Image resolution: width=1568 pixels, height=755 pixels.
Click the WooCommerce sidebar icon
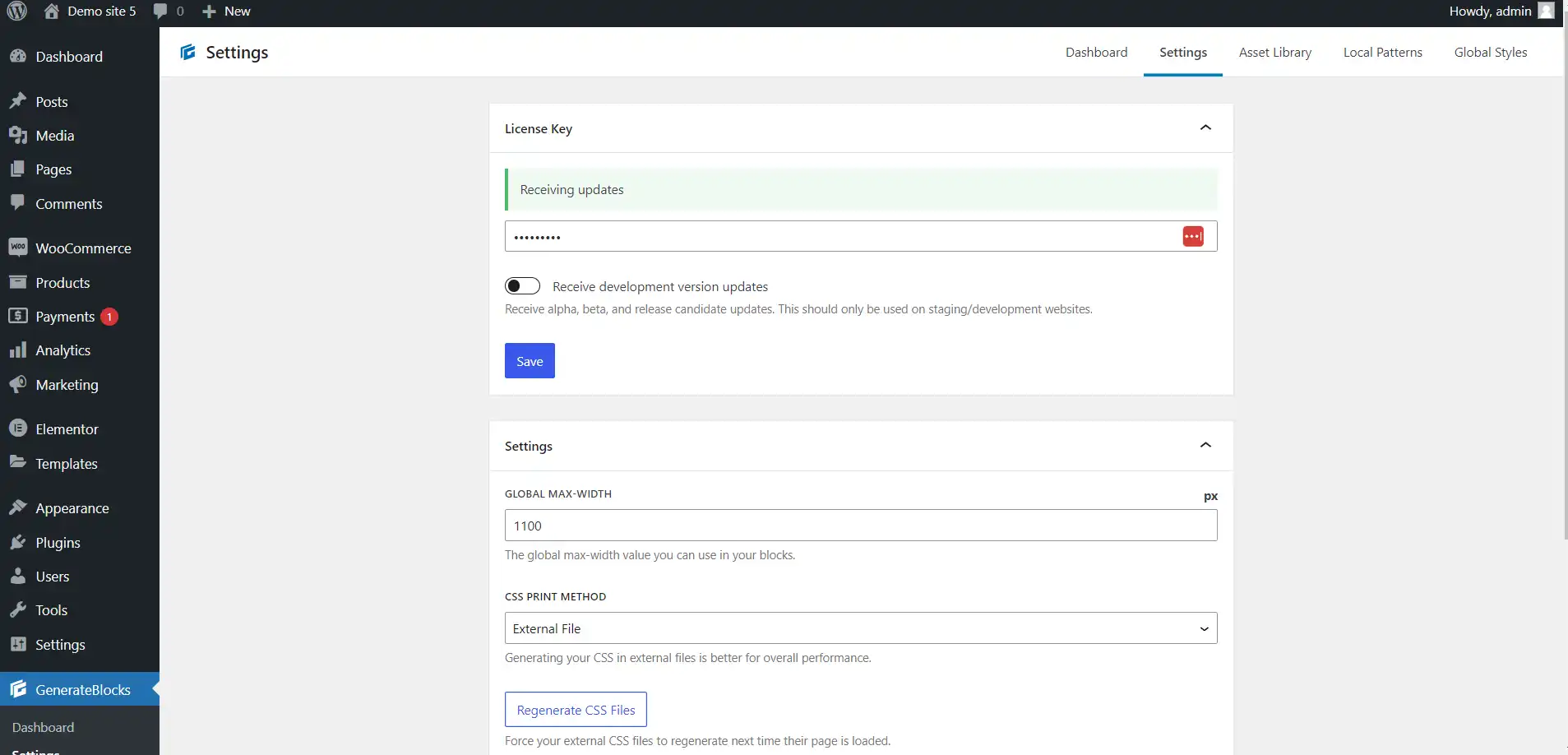click(20, 247)
